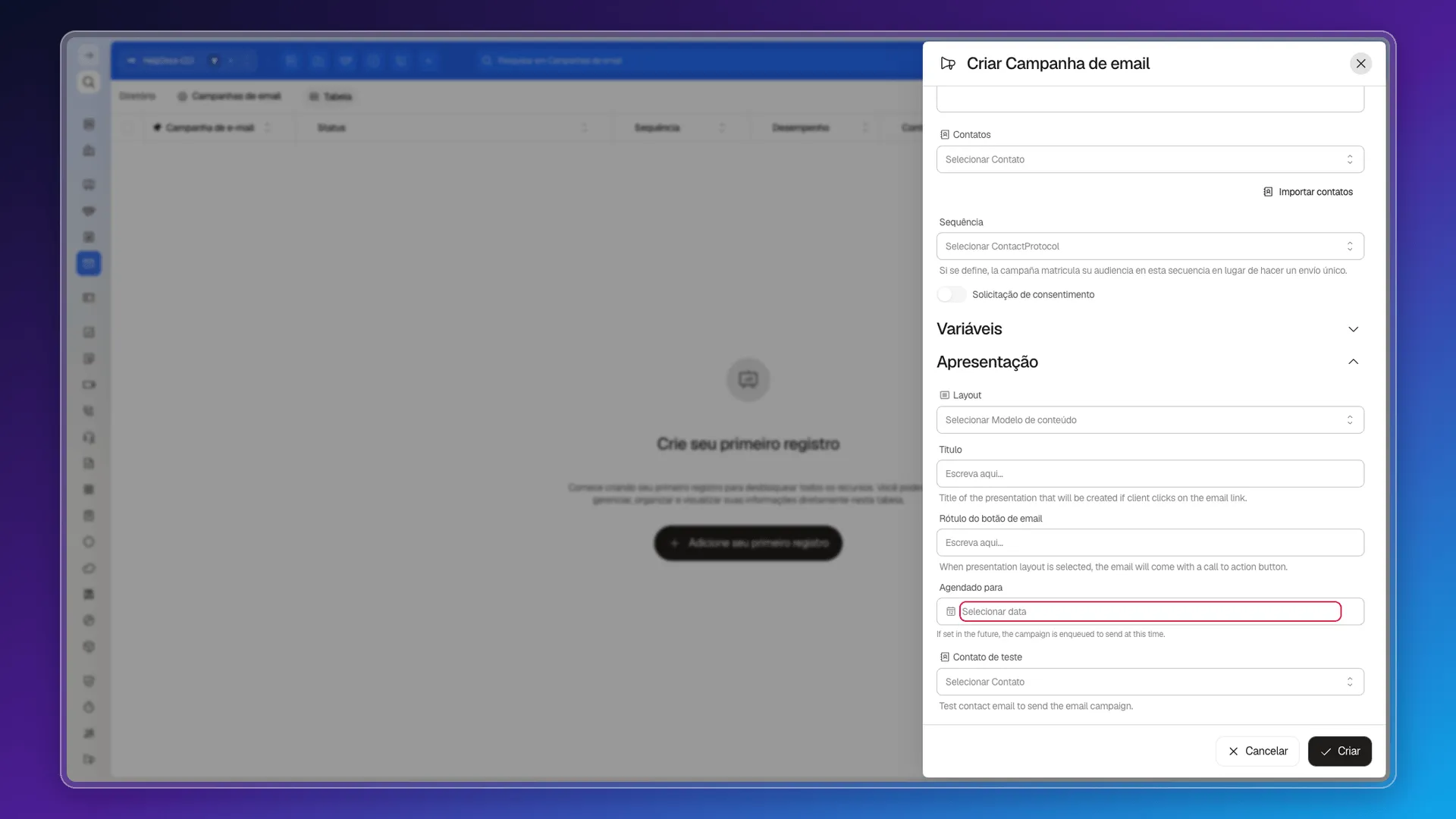Toggle Solicitação de consentimento switch
Viewport: 1456px width, 819px height.
[951, 295]
